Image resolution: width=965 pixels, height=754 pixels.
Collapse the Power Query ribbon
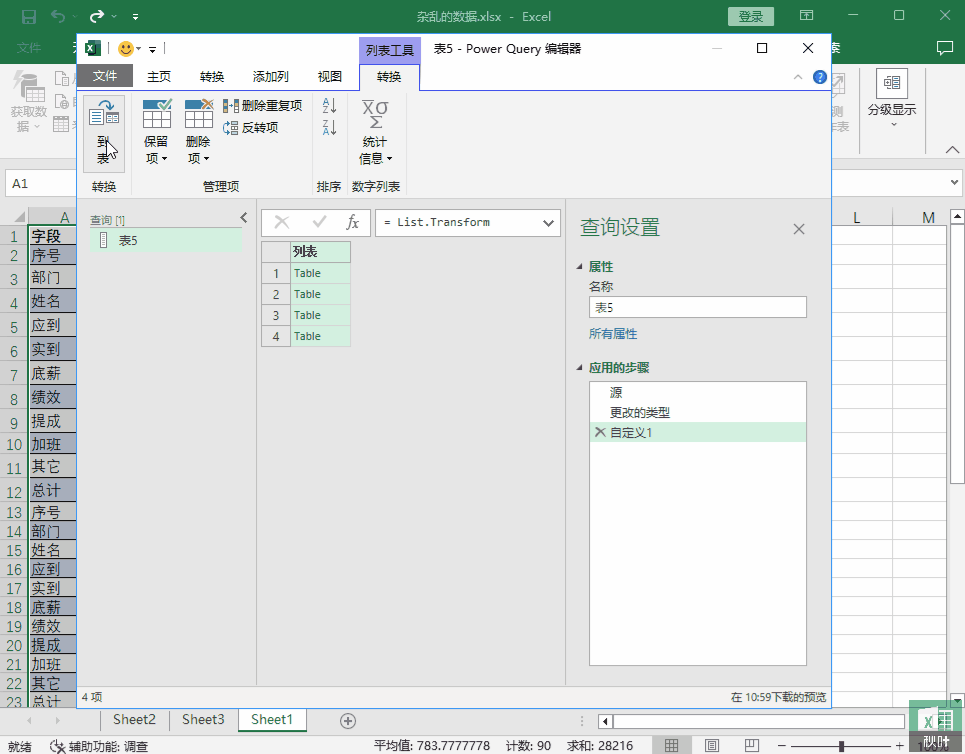pos(798,77)
